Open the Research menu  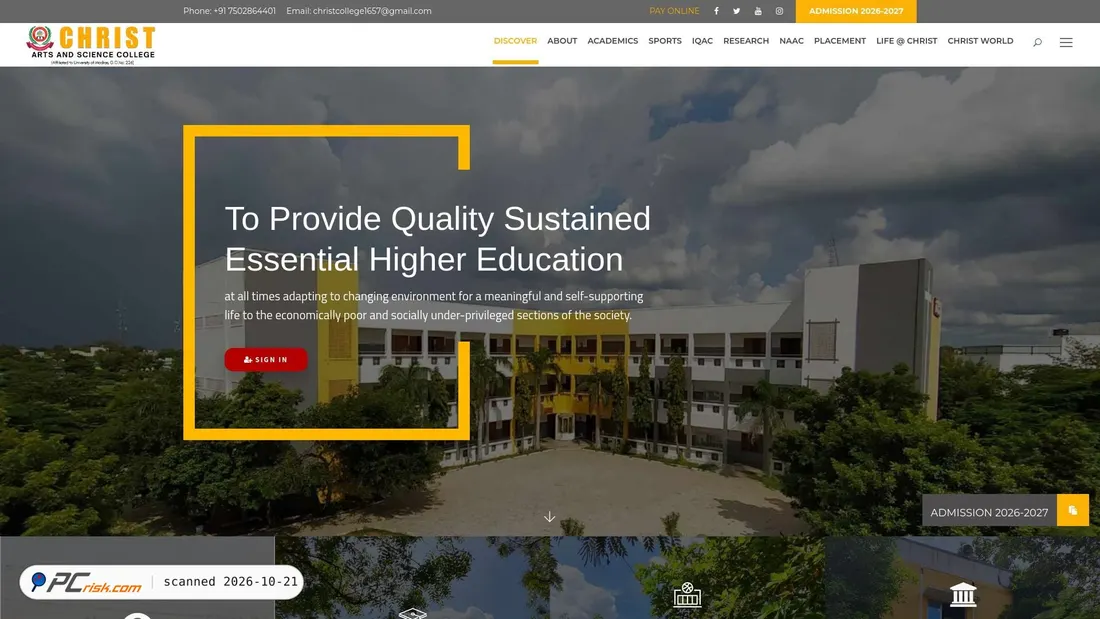click(746, 41)
